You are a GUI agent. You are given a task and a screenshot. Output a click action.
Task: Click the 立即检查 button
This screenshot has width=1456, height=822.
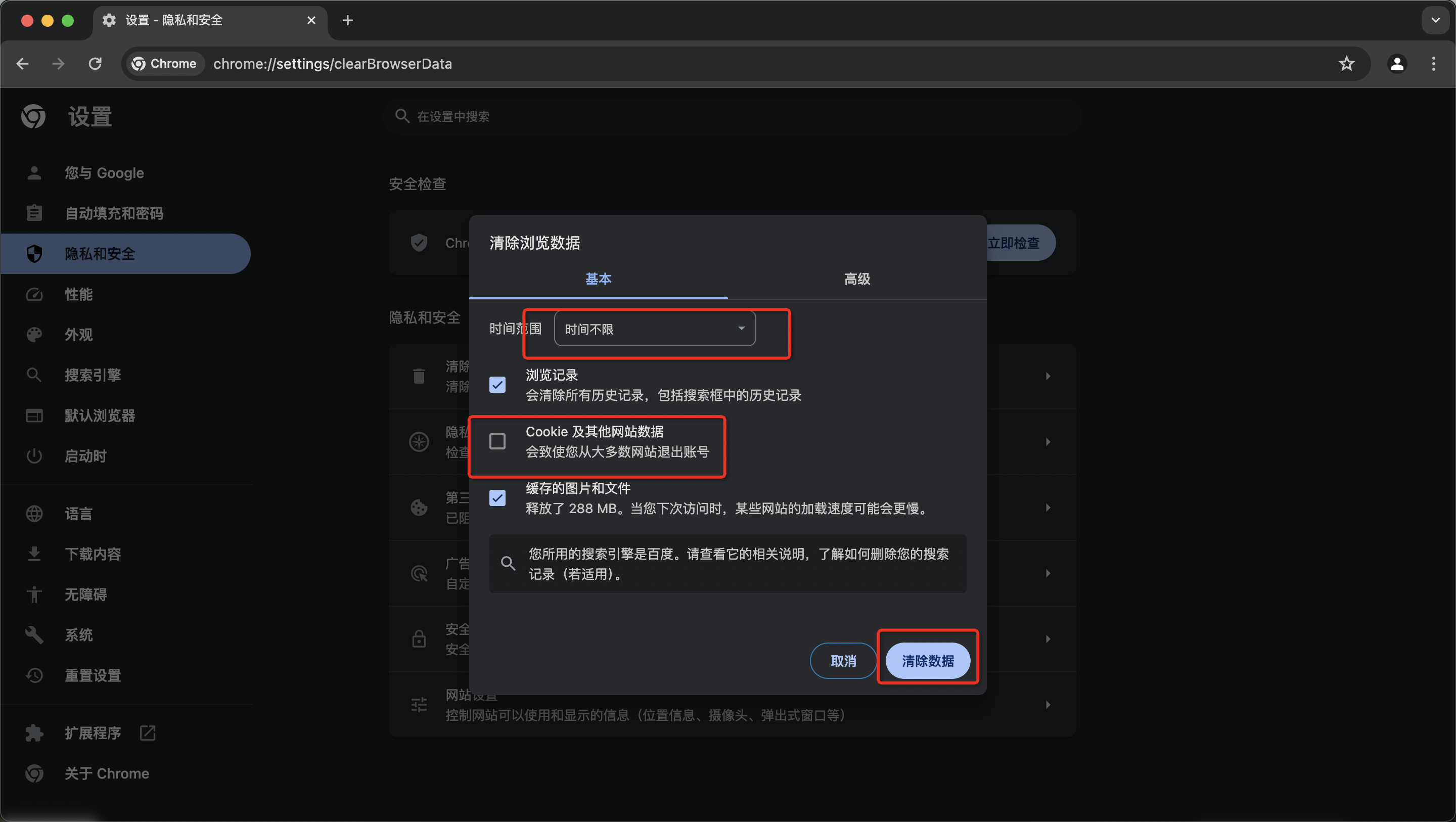coord(1017,243)
